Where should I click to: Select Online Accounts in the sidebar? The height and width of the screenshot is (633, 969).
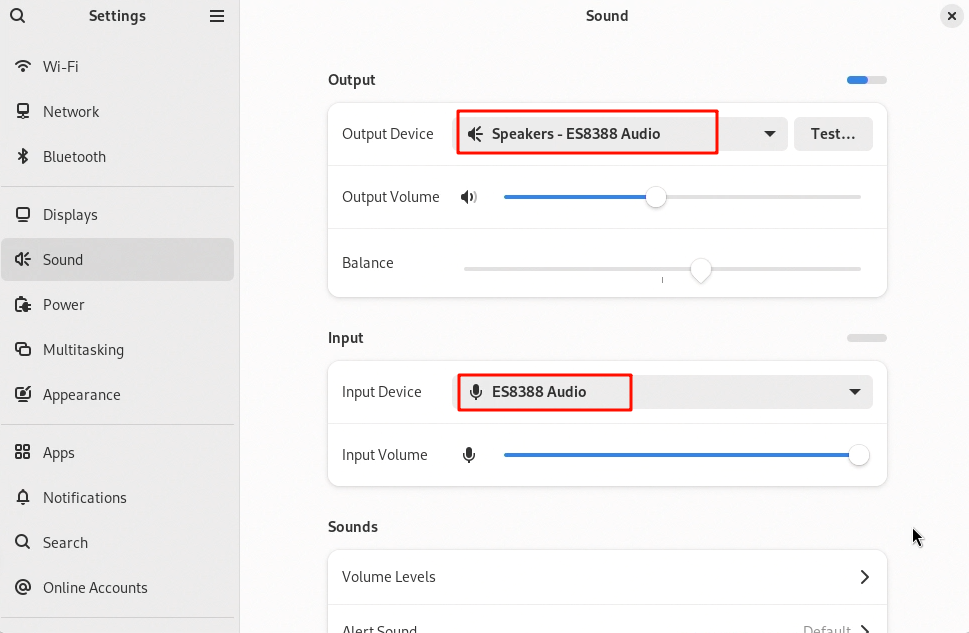95,588
